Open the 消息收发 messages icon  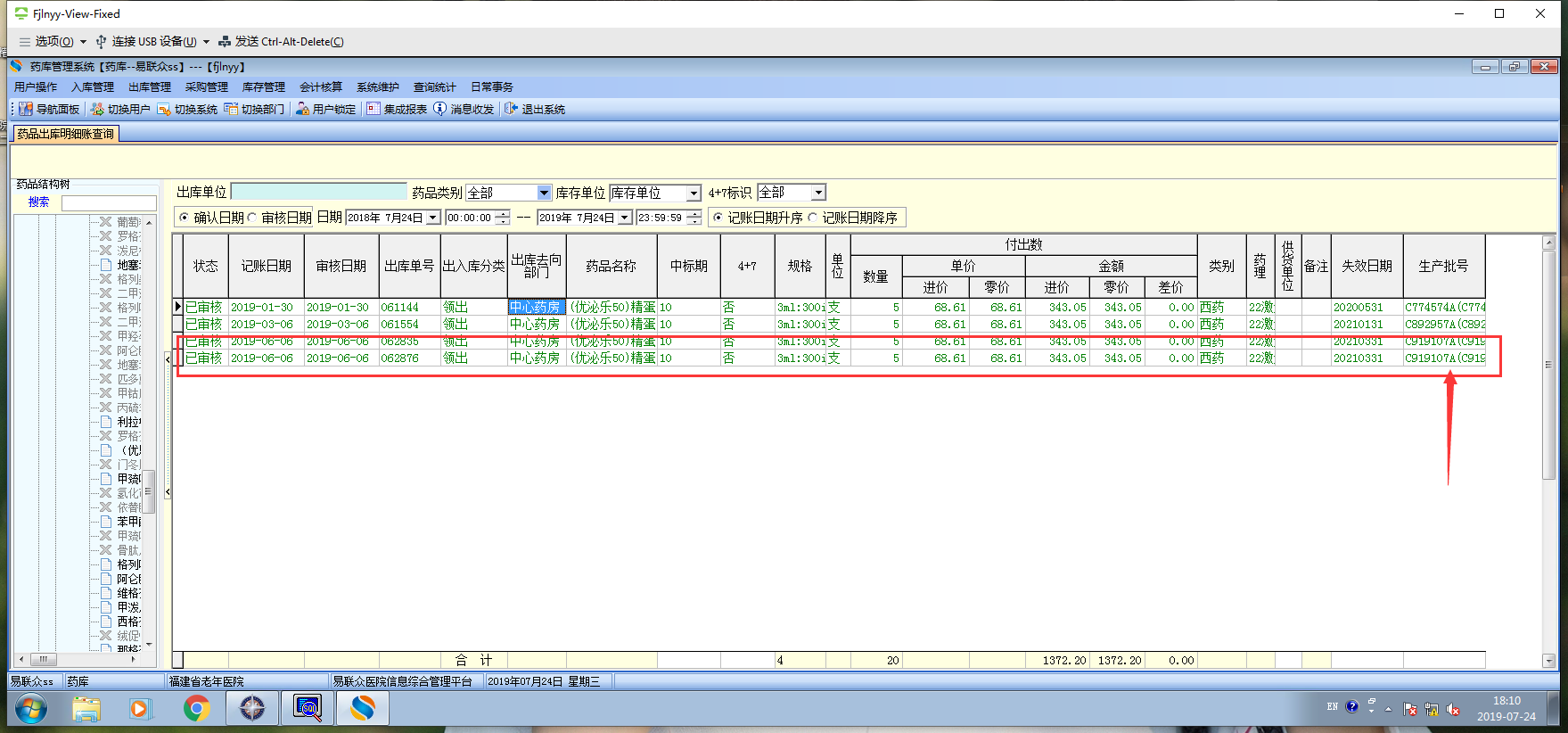(440, 109)
